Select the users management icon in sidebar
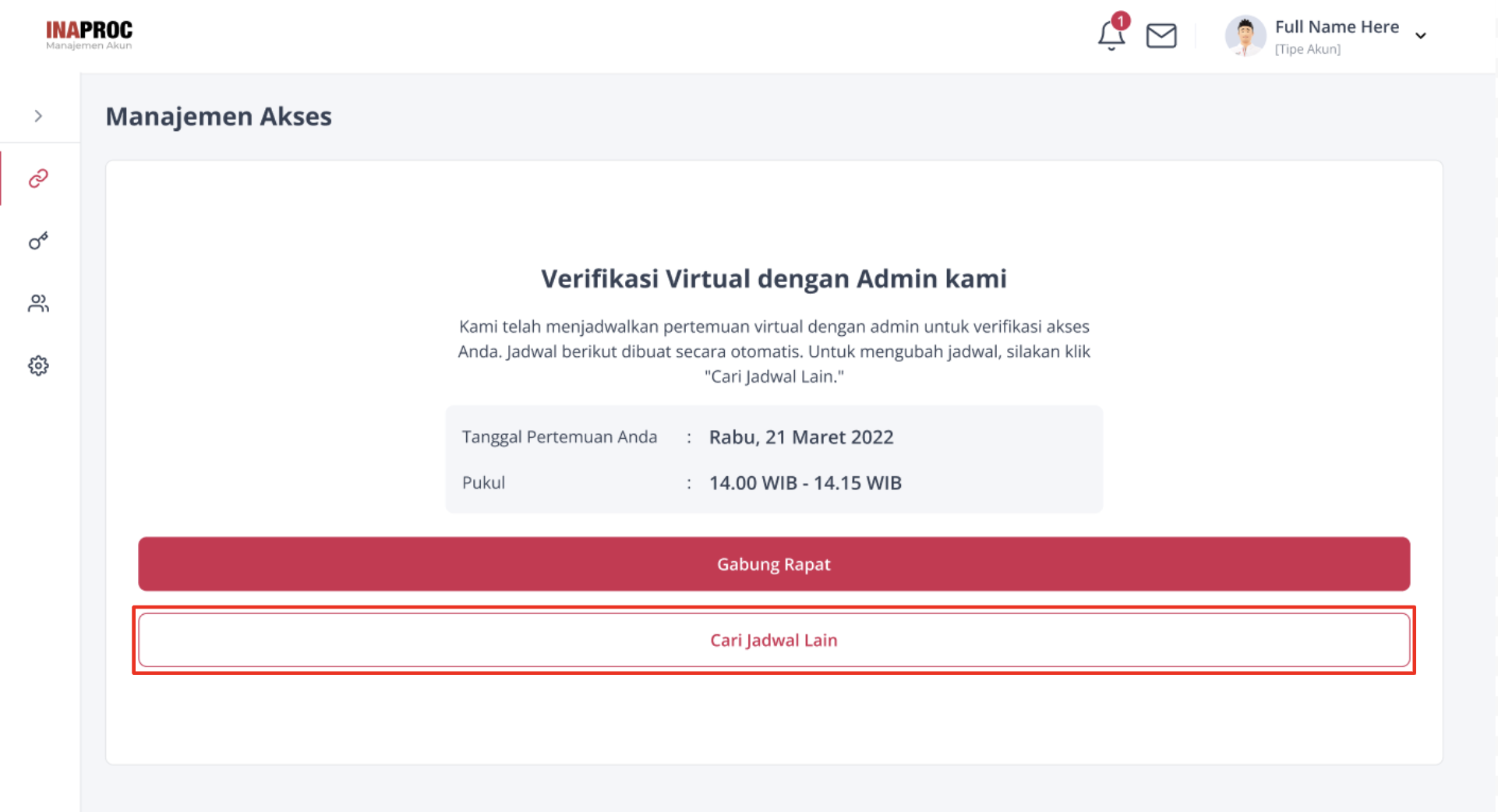Image resolution: width=1498 pixels, height=812 pixels. (x=37, y=303)
